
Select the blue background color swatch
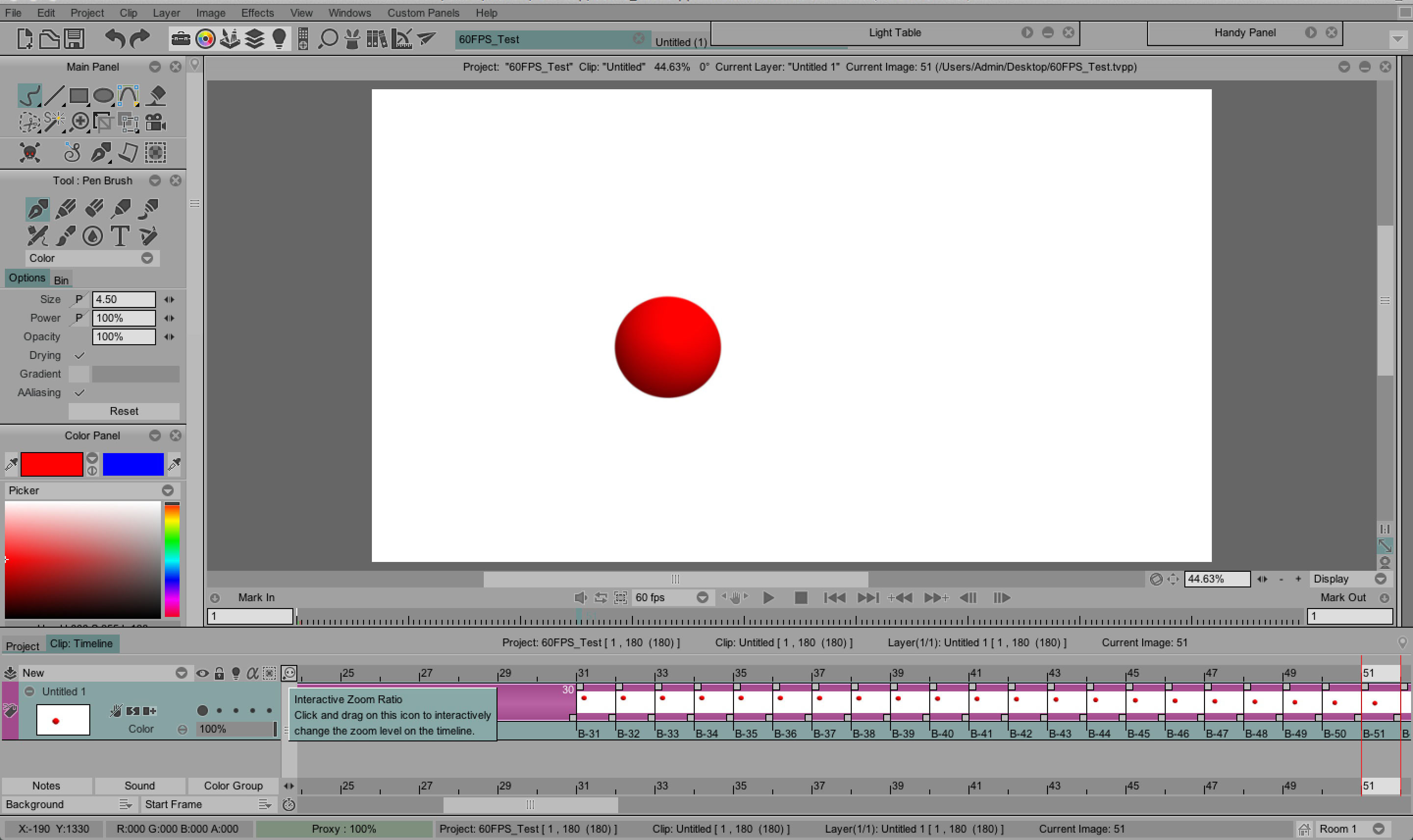[x=133, y=464]
